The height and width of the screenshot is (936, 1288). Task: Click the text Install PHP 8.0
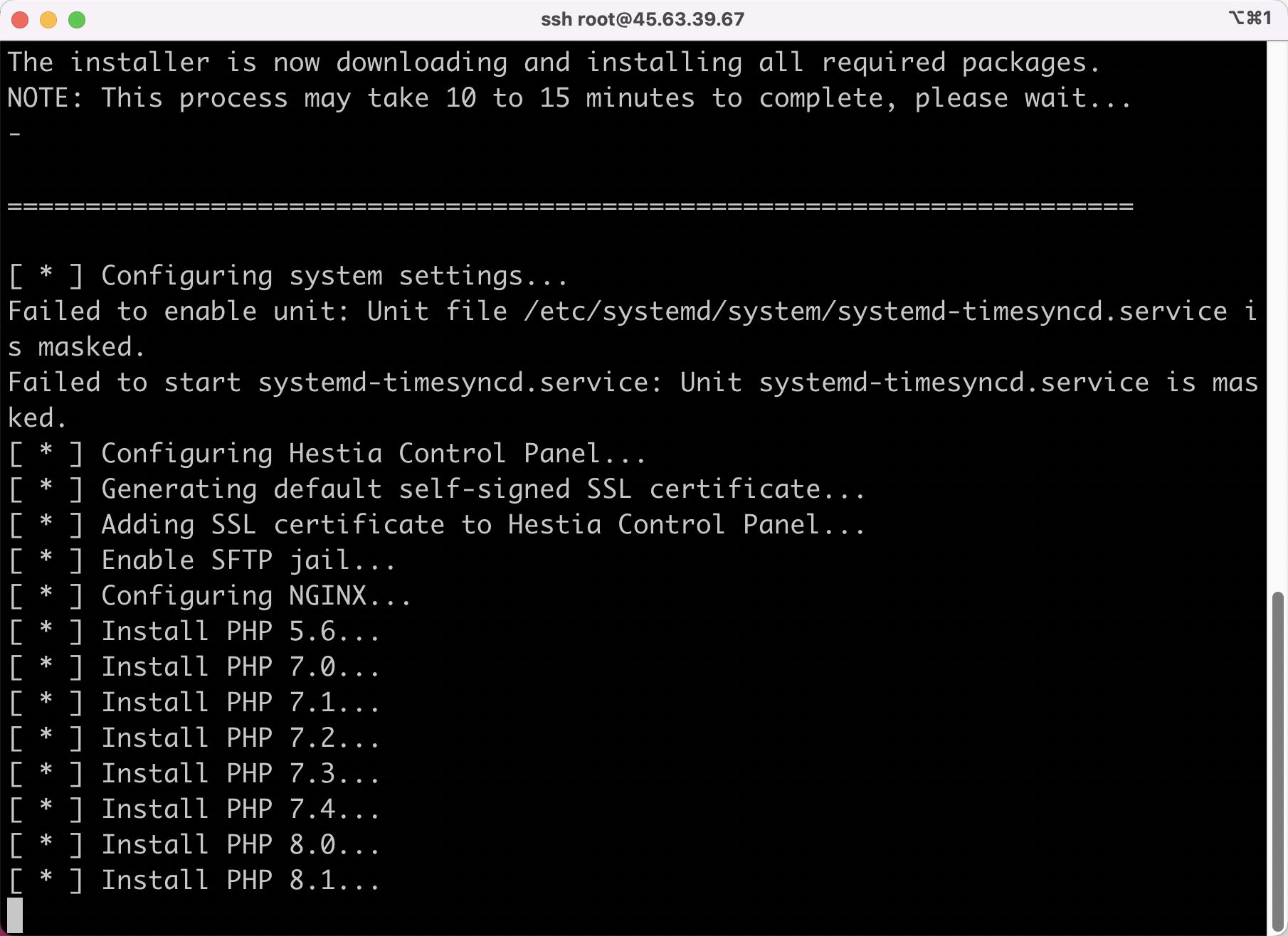(x=240, y=845)
